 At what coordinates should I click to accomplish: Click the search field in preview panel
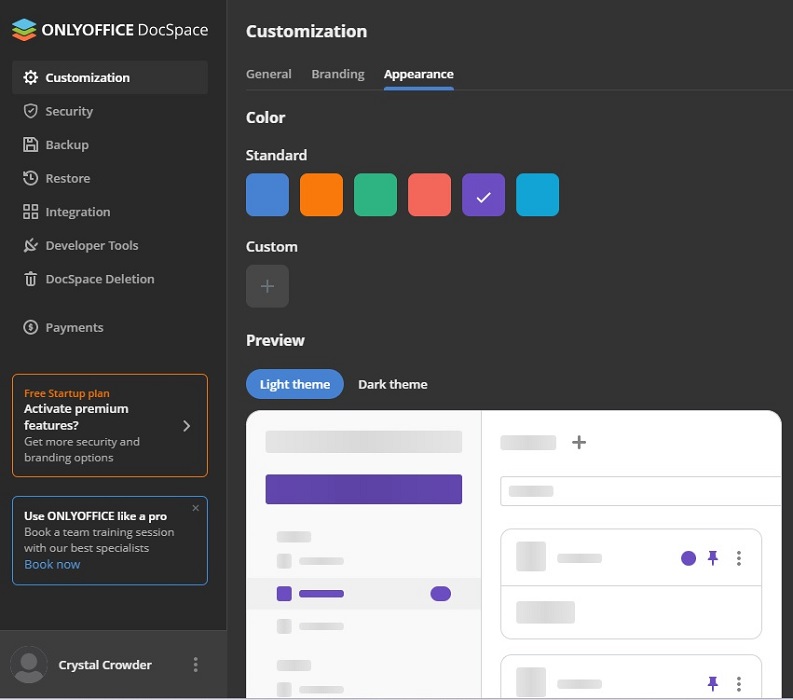tap(640, 491)
